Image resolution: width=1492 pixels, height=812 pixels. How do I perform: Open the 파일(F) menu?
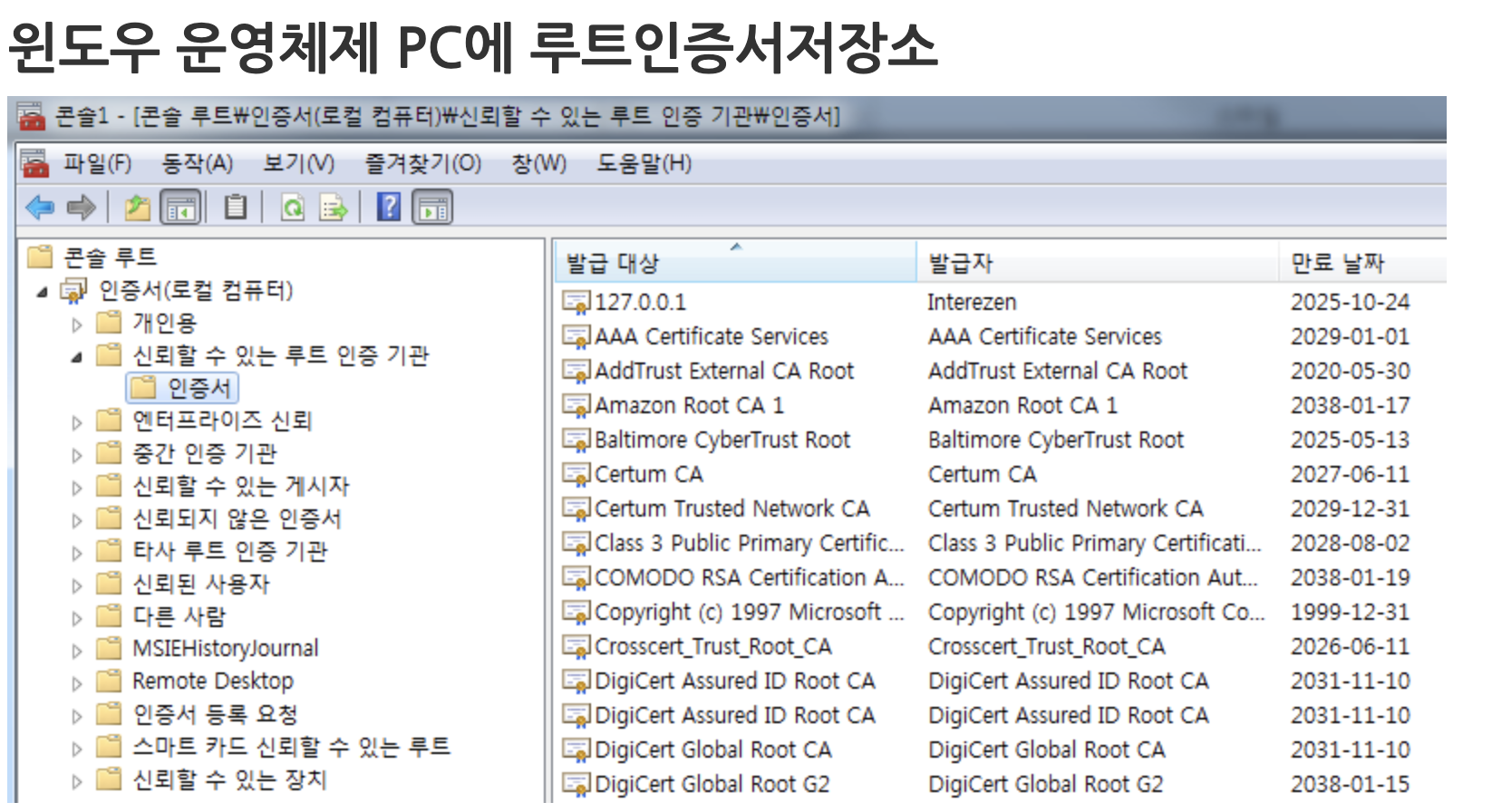click(x=97, y=163)
